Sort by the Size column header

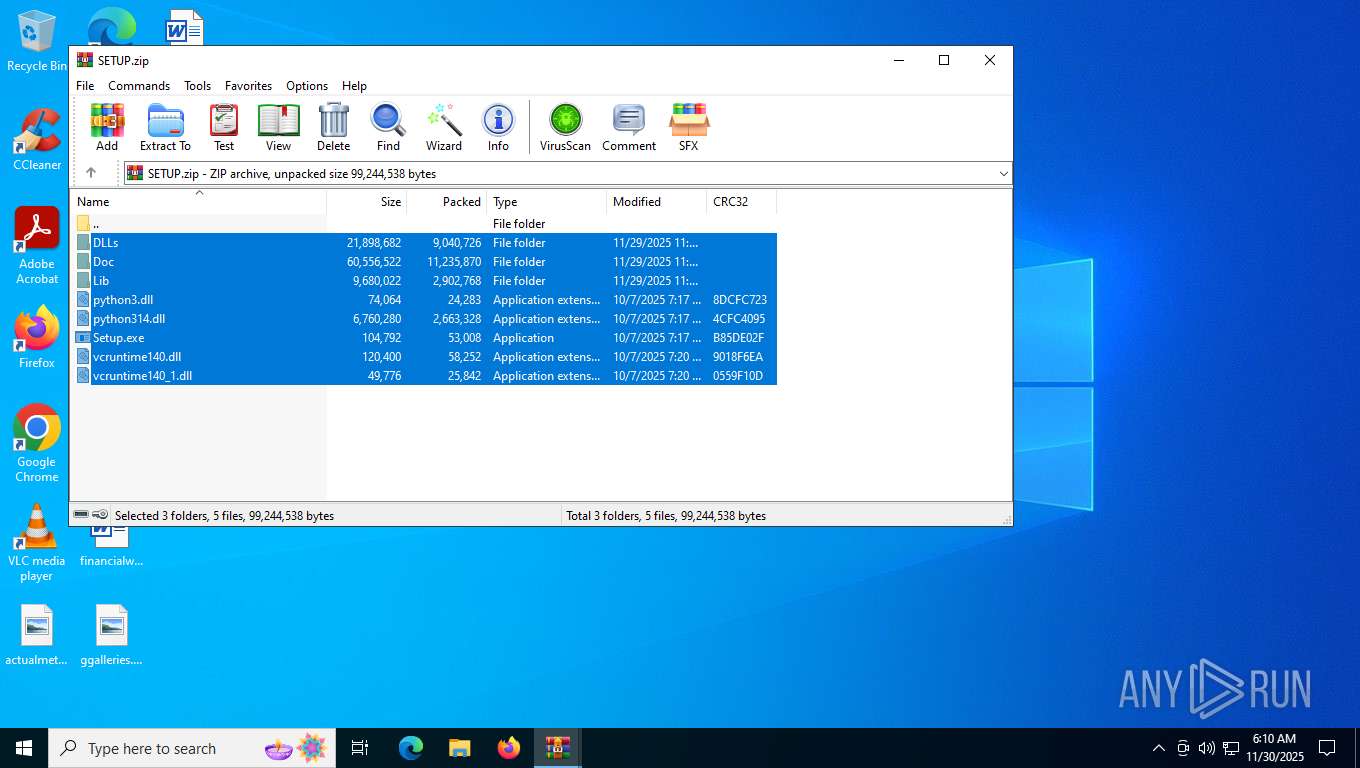(x=367, y=202)
